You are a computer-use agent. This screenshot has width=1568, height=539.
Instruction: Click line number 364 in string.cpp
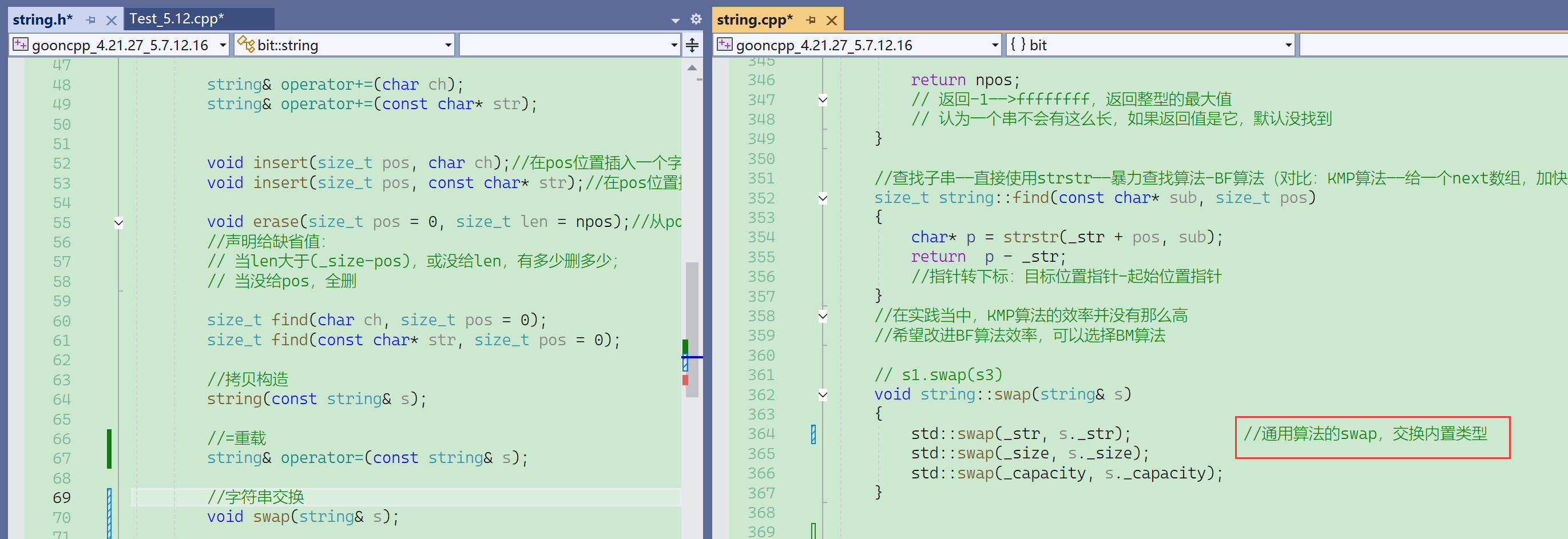(x=761, y=434)
